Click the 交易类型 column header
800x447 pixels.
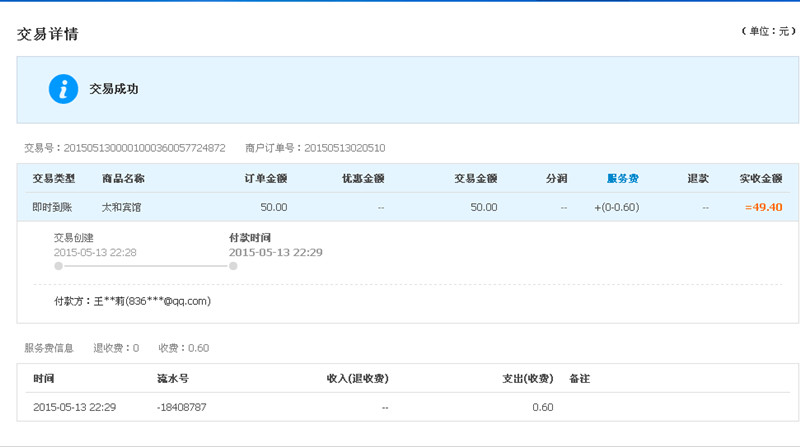coord(54,179)
